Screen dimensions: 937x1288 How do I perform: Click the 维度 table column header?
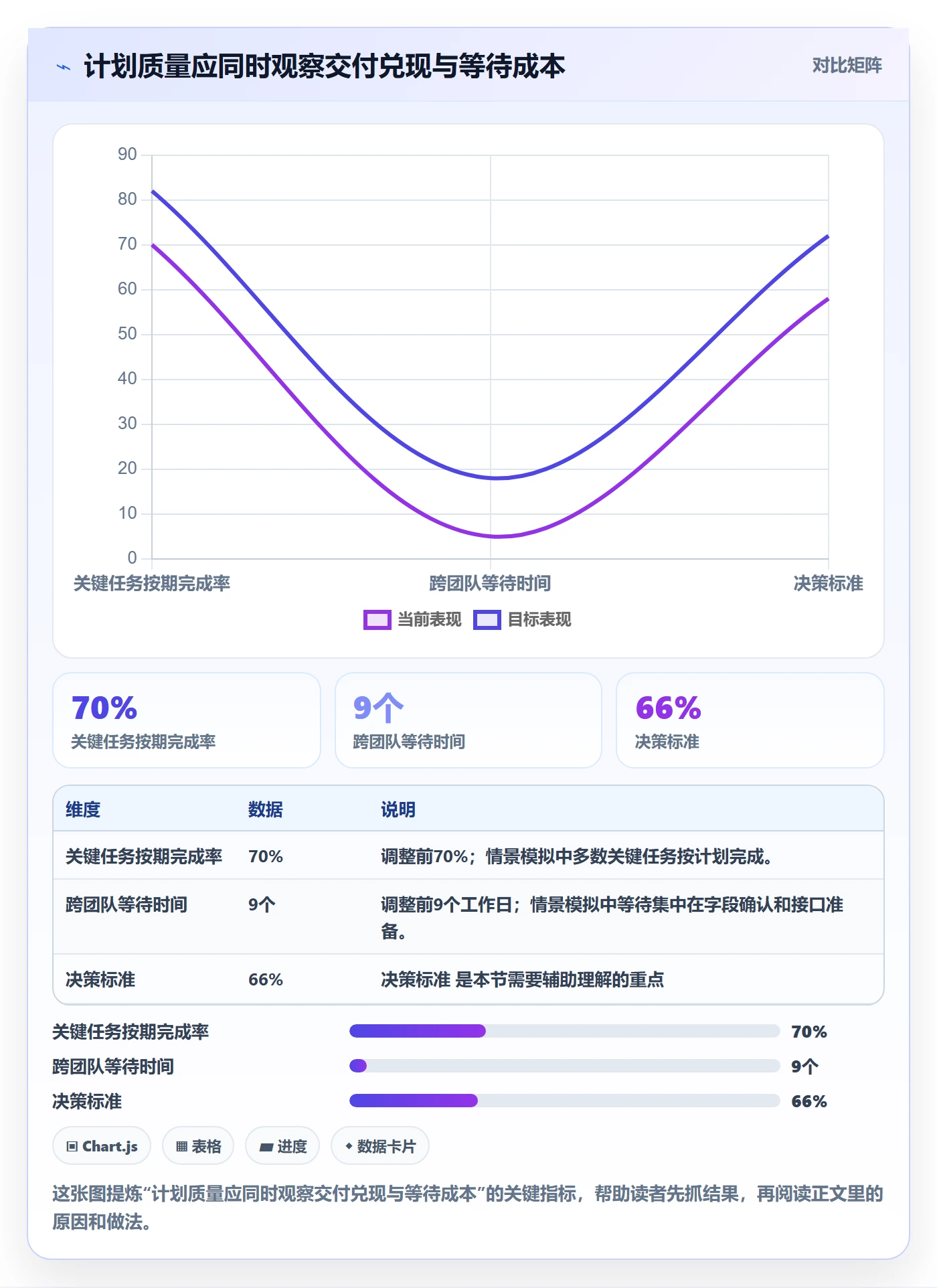[x=83, y=809]
